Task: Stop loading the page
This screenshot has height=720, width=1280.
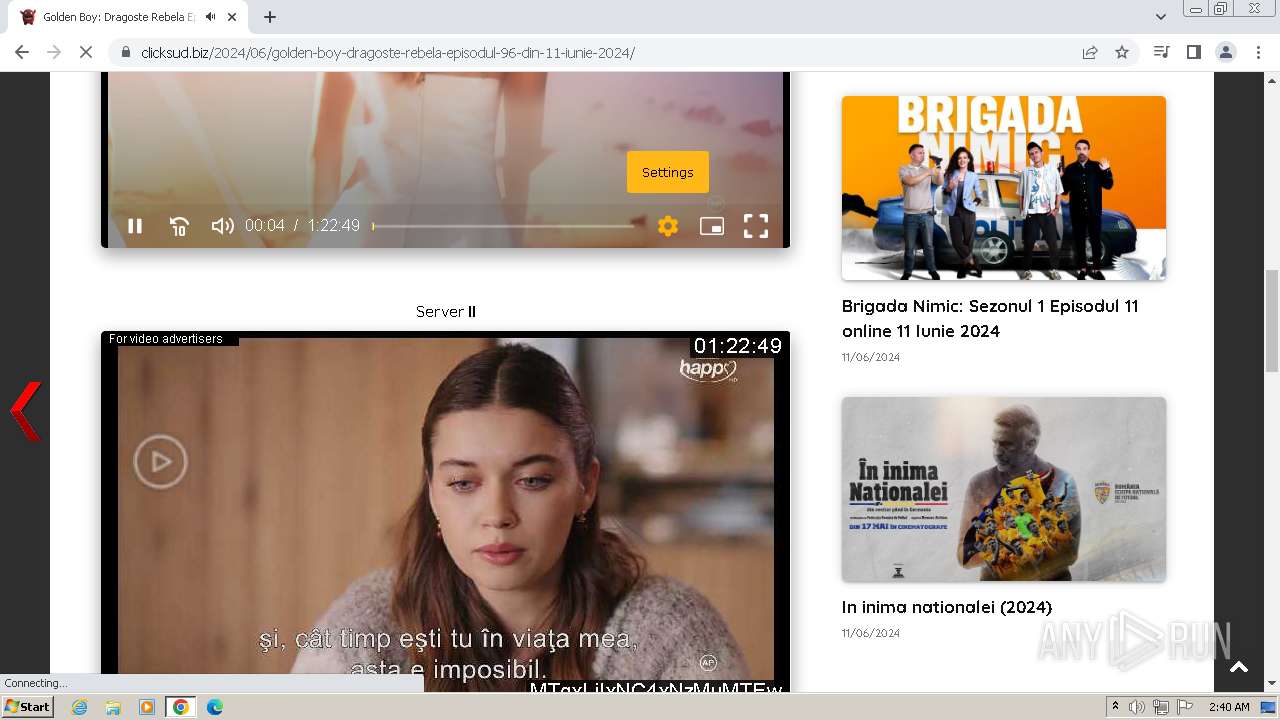Action: tap(86, 52)
